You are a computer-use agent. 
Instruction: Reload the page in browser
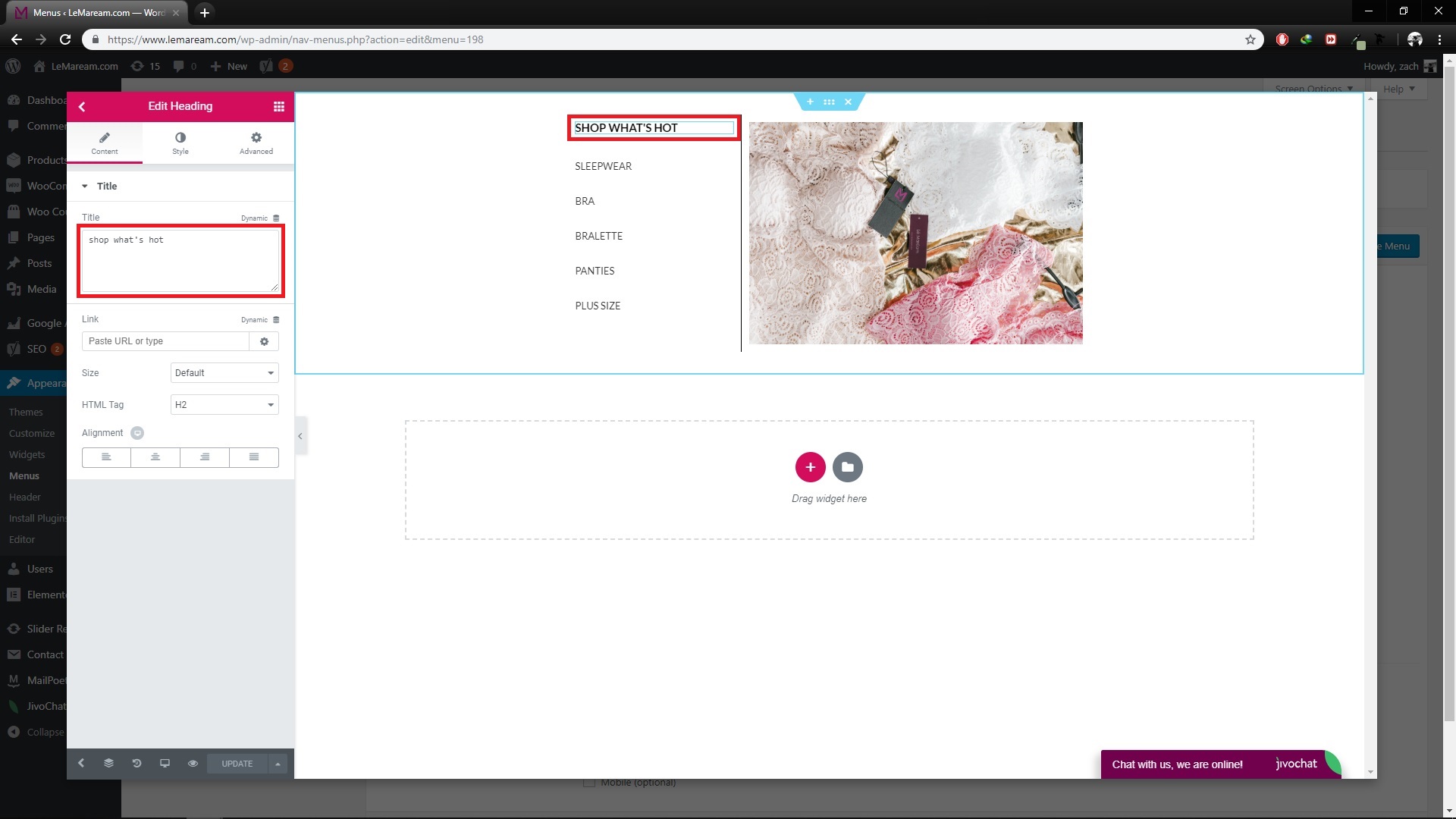coord(65,39)
